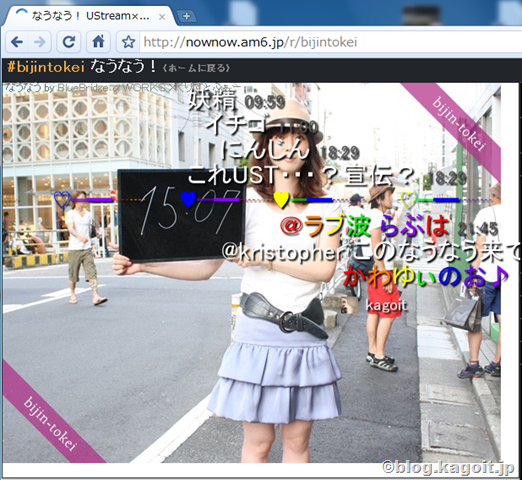522x480 pixels.
Task: Click the browser forward arrow button
Action: [40, 42]
